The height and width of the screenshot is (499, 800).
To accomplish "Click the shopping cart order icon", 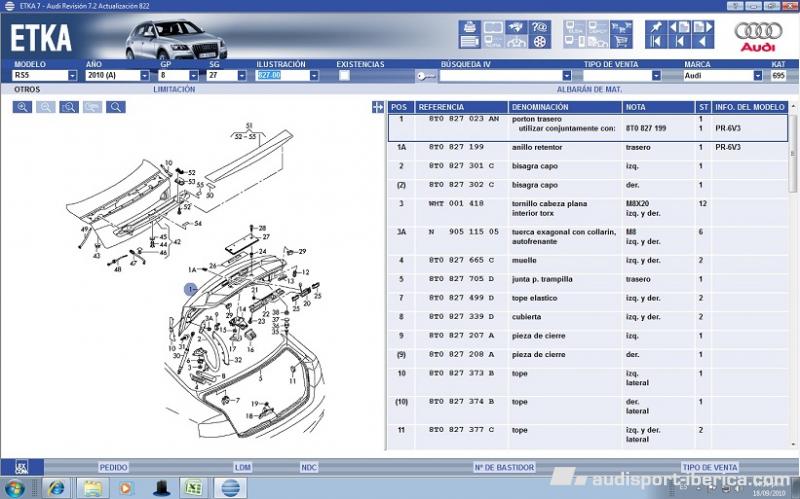I will [x=621, y=41].
